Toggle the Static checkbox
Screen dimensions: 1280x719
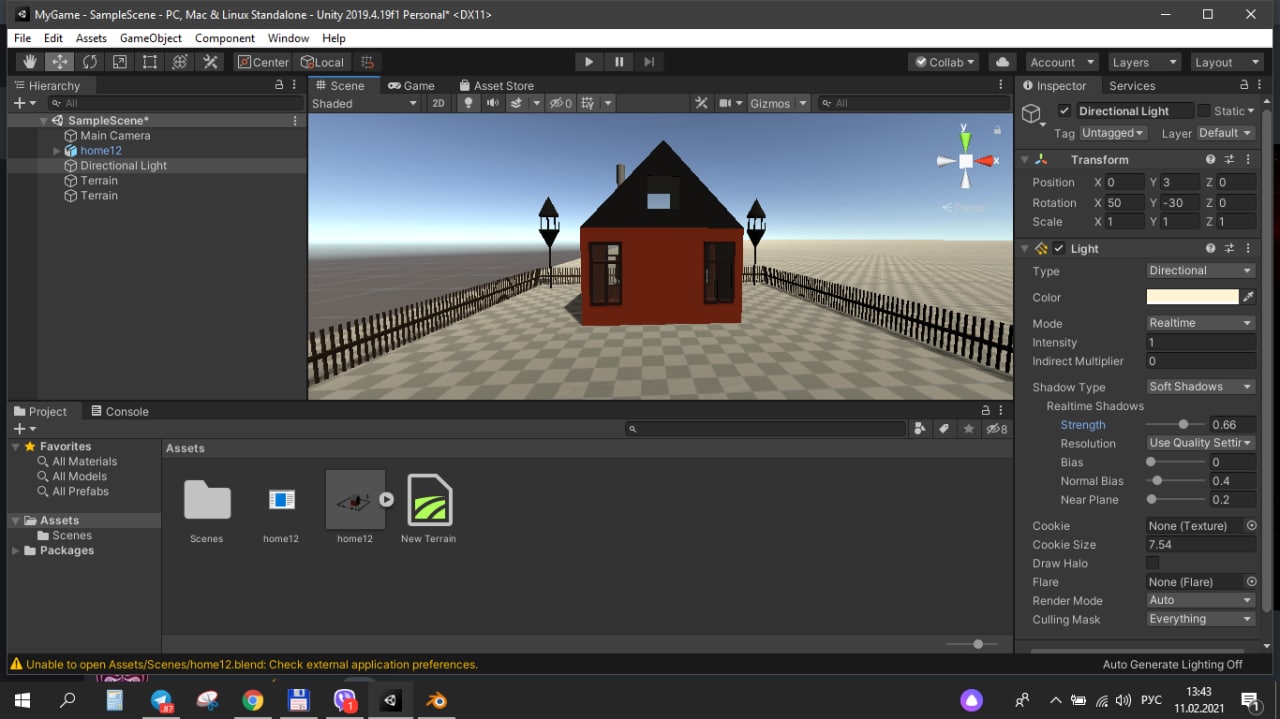[1204, 111]
